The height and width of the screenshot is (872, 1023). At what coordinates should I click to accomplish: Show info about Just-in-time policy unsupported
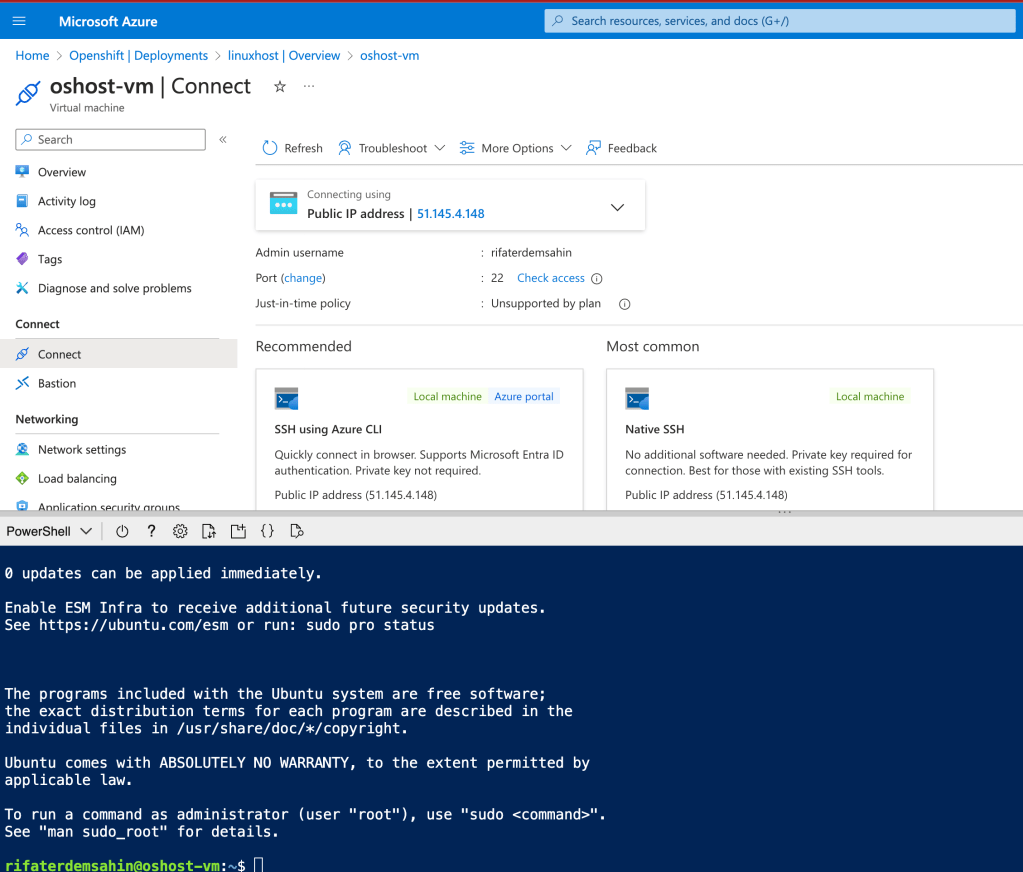click(624, 304)
